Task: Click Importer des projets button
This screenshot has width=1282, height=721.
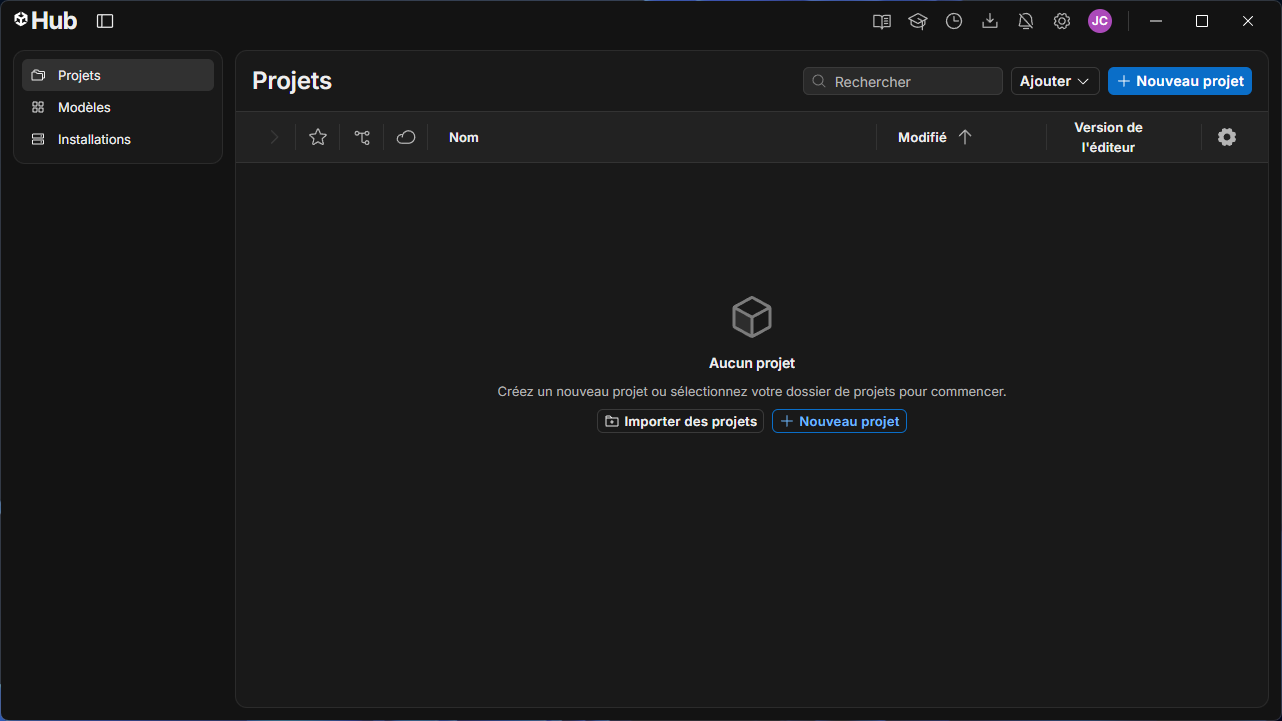Action: pyautogui.click(x=680, y=421)
